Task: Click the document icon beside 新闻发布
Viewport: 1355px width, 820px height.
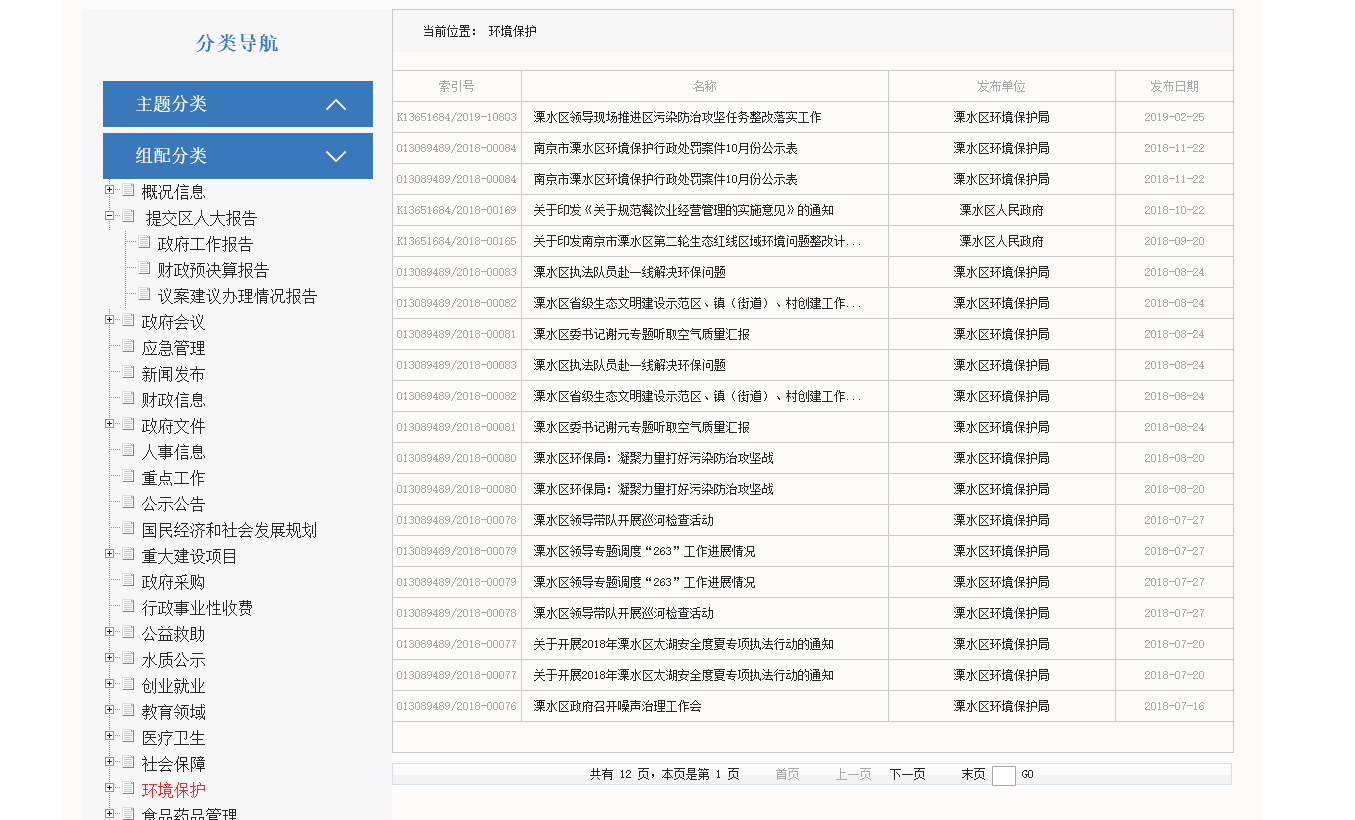Action: click(128, 372)
